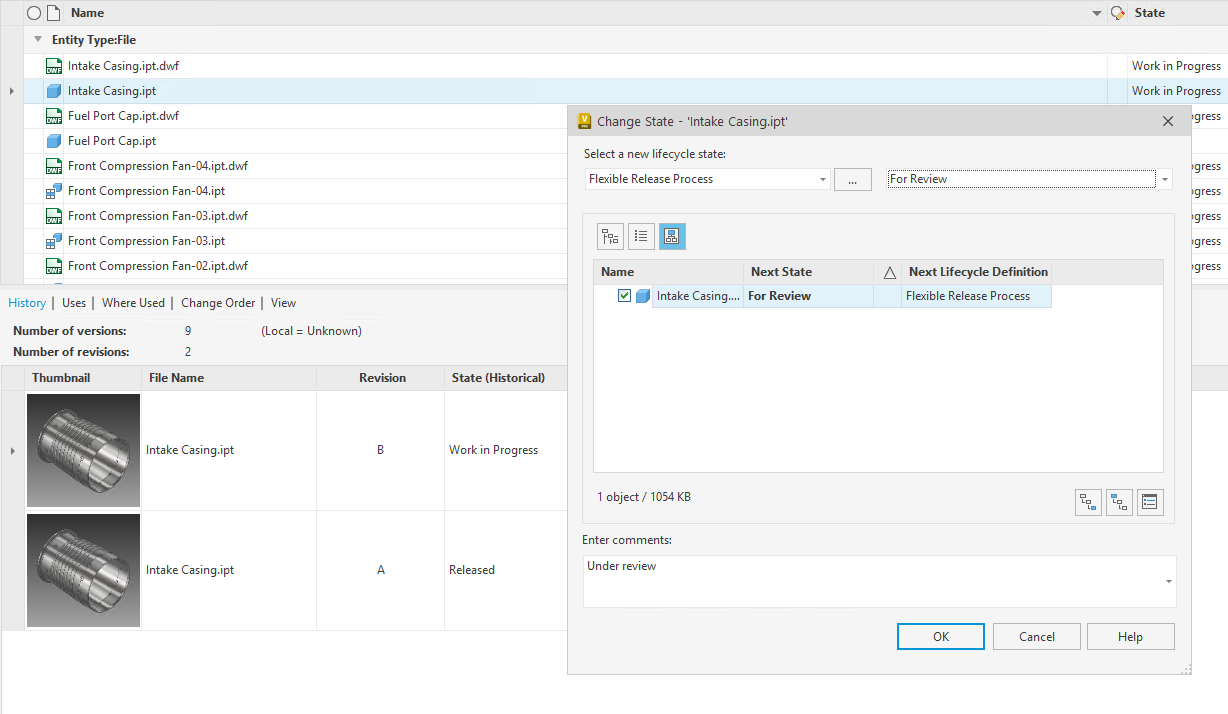Collapse the Entity Type:File group
Image resolution: width=1228 pixels, height=714 pixels.
[x=37, y=39]
